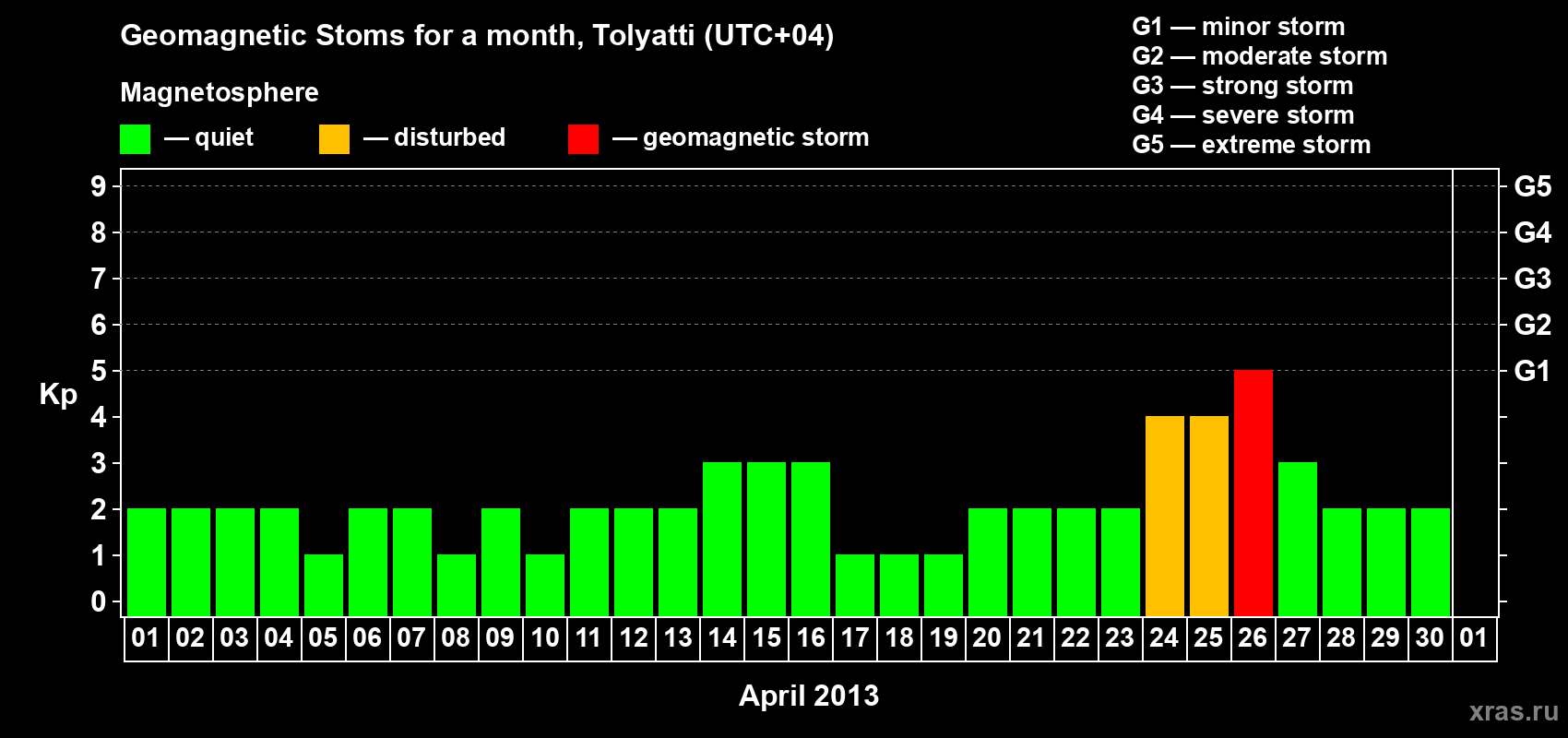Click the green bar for day 27
Image resolution: width=1568 pixels, height=738 pixels.
click(1298, 539)
